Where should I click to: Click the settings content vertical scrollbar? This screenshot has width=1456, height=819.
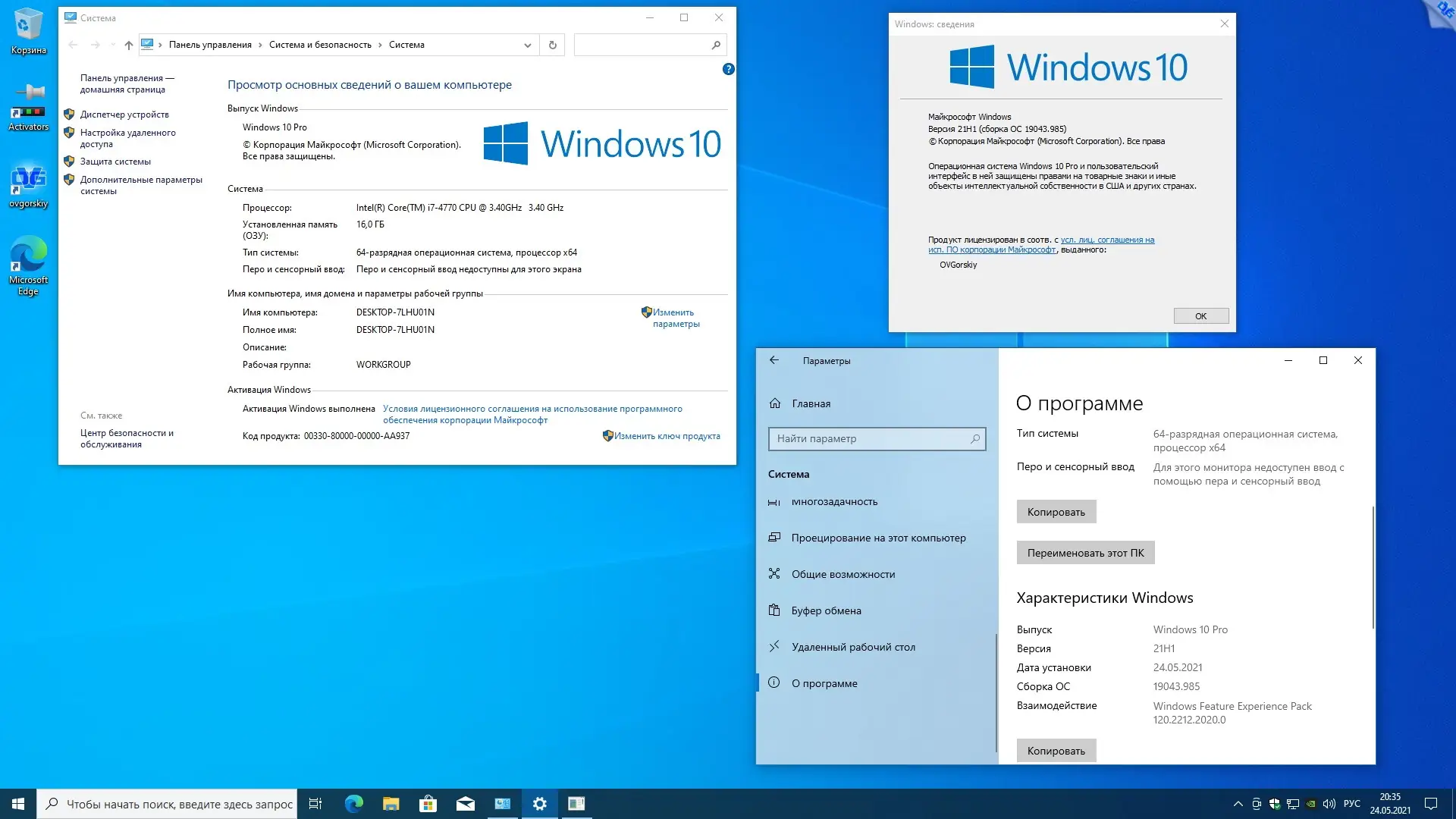tap(1373, 567)
